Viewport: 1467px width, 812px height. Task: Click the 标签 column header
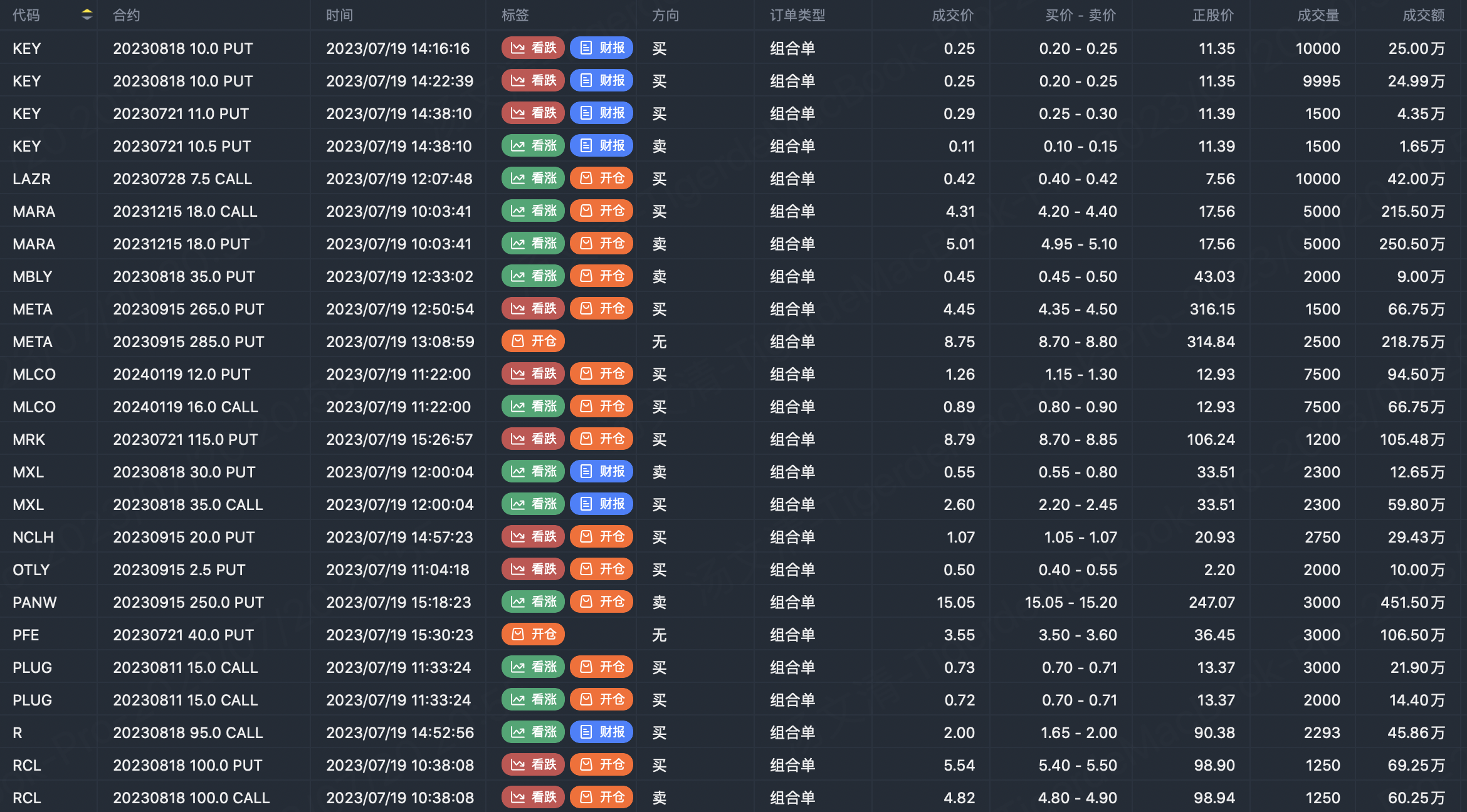[515, 15]
